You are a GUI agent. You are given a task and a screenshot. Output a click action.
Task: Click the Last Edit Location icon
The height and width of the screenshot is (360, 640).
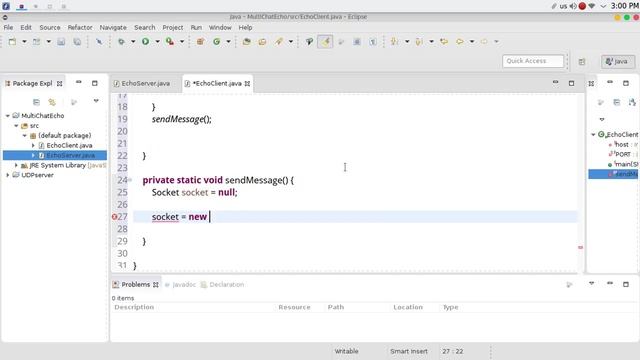tap(444, 42)
